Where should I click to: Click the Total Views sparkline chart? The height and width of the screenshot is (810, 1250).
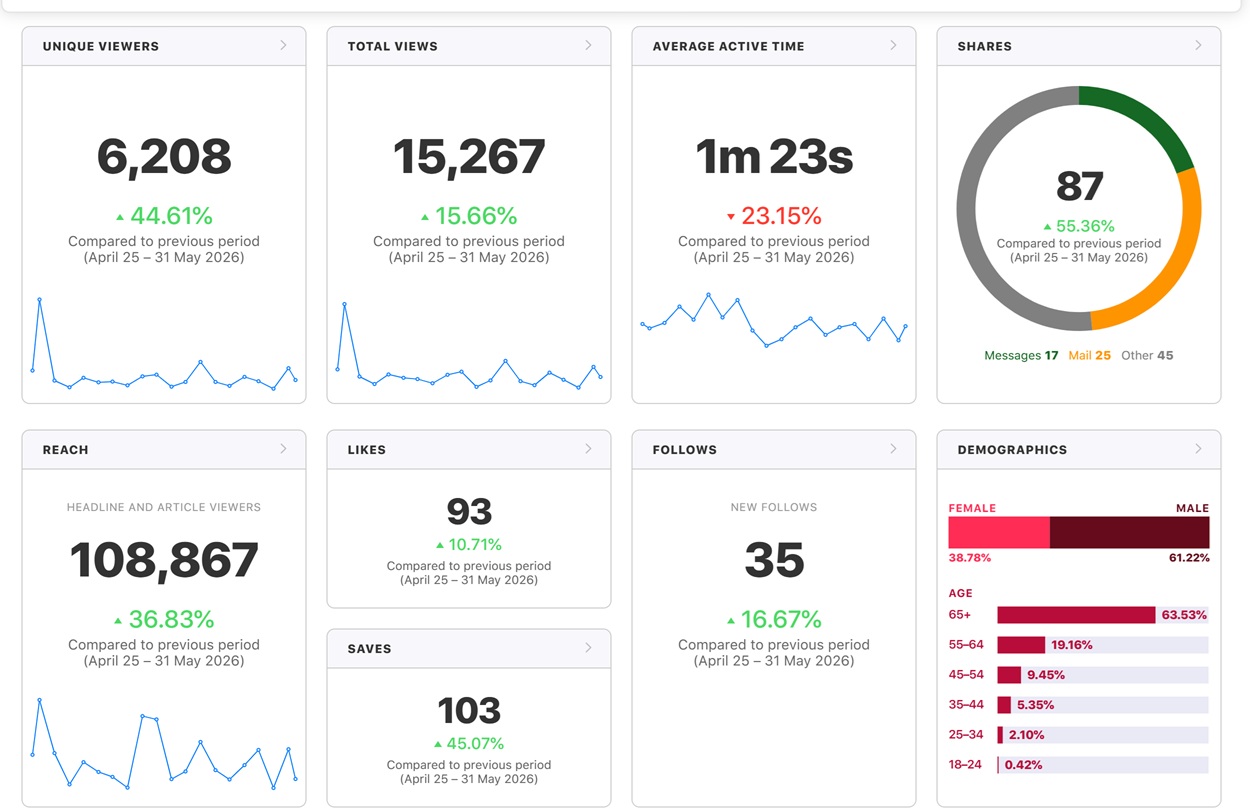pyautogui.click(x=469, y=346)
